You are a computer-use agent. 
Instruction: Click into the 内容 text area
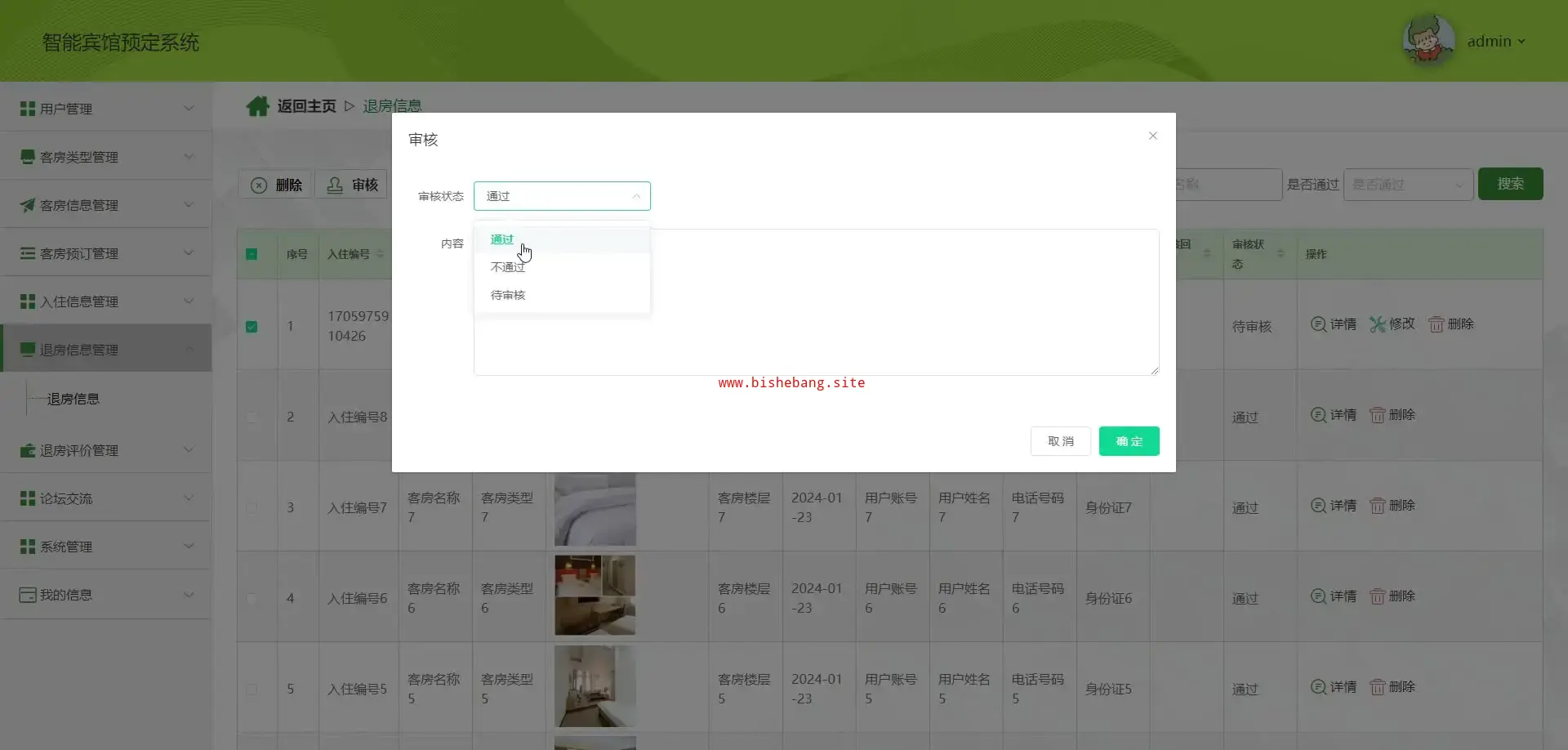pyautogui.click(x=816, y=302)
